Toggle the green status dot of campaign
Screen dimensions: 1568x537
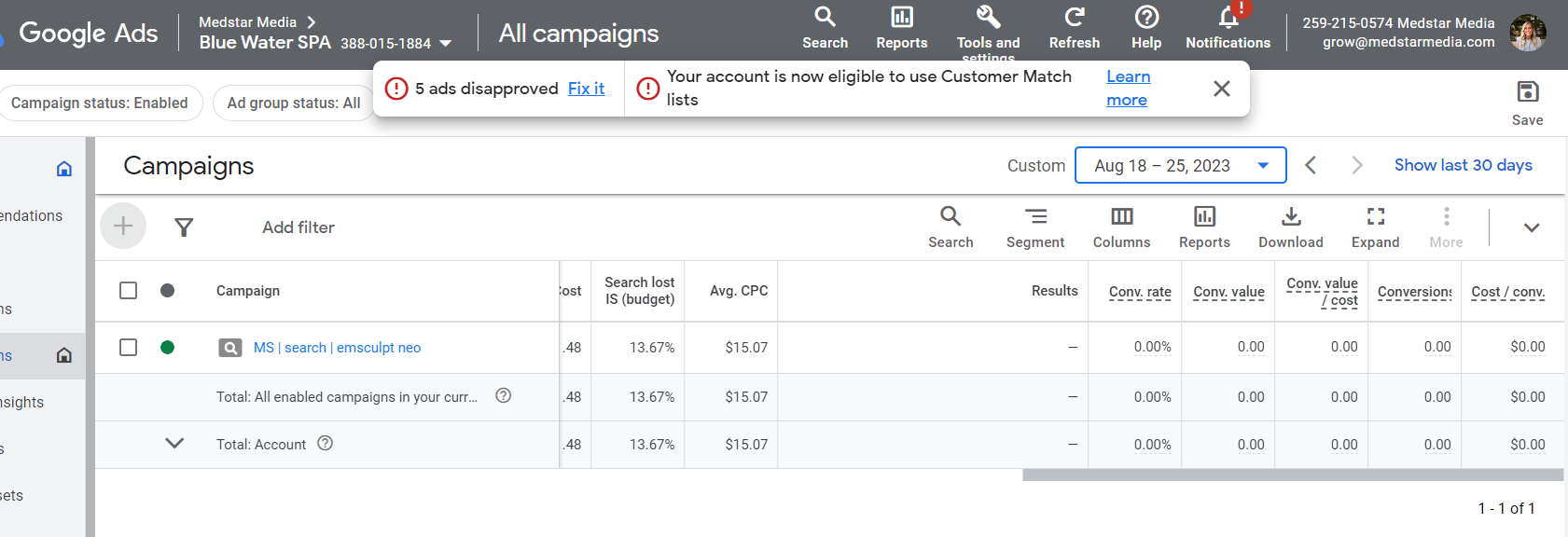[167, 347]
